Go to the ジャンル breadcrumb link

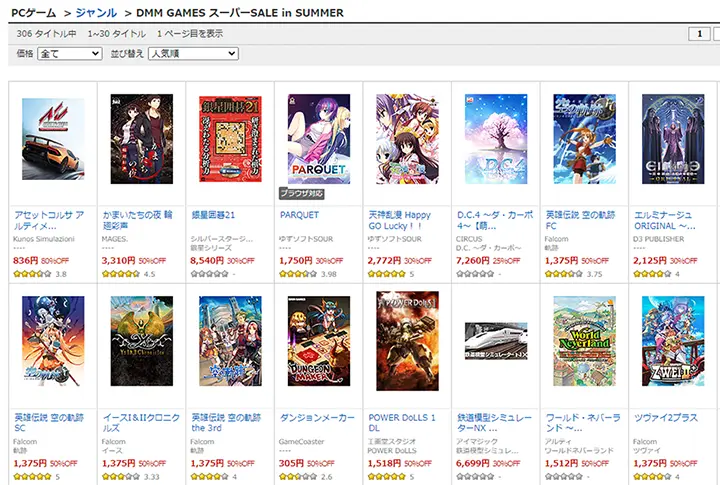96,13
